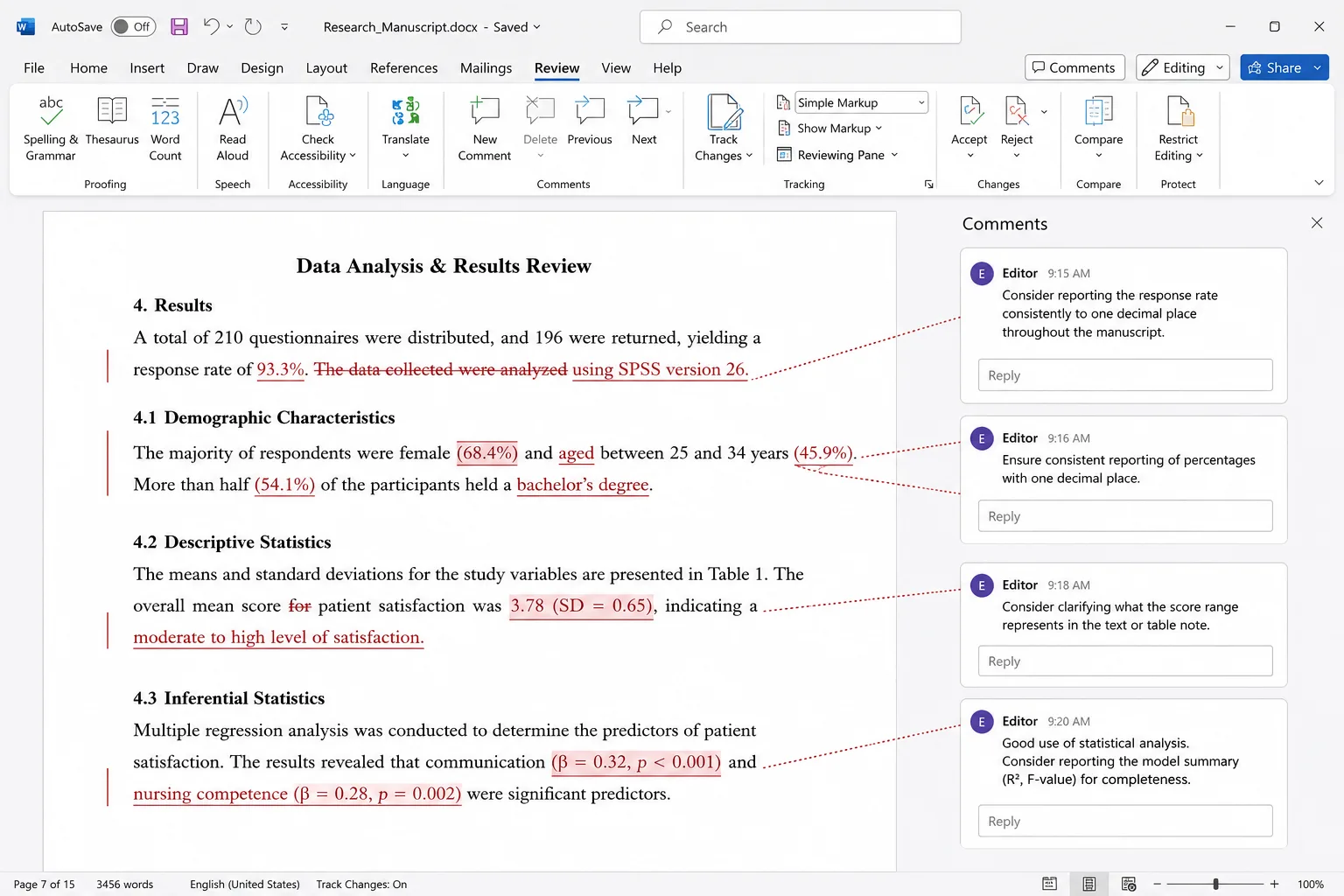This screenshot has width=1344, height=896.
Task: Click 100% zoom level
Action: pyautogui.click(x=1310, y=884)
